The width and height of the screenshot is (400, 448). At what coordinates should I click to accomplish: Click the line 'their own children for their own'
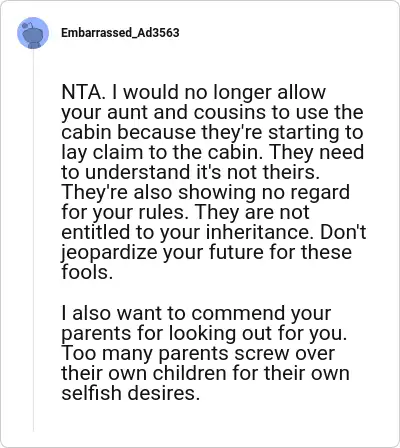click(205, 373)
